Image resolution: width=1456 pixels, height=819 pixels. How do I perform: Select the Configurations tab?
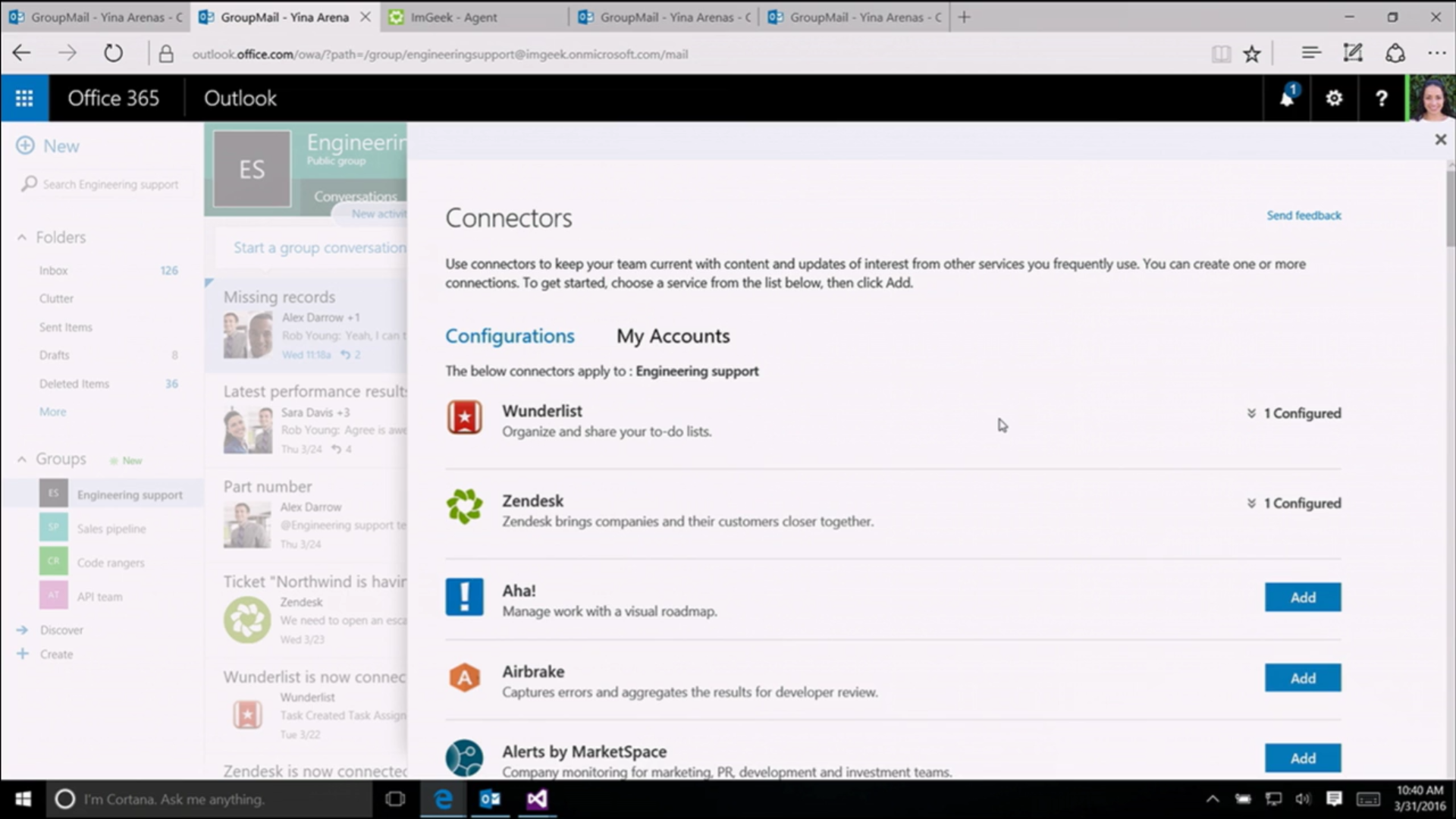tap(510, 336)
